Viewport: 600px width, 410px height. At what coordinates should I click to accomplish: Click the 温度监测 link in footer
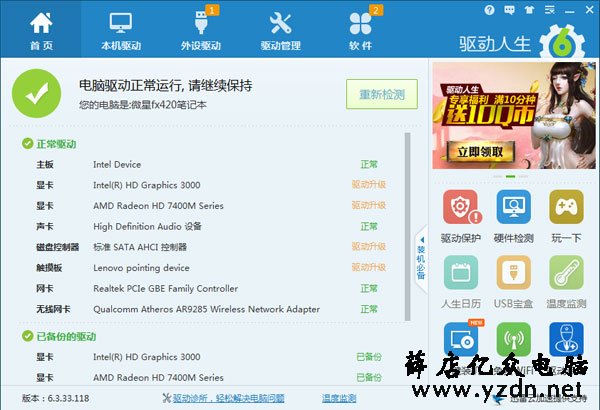point(339,398)
